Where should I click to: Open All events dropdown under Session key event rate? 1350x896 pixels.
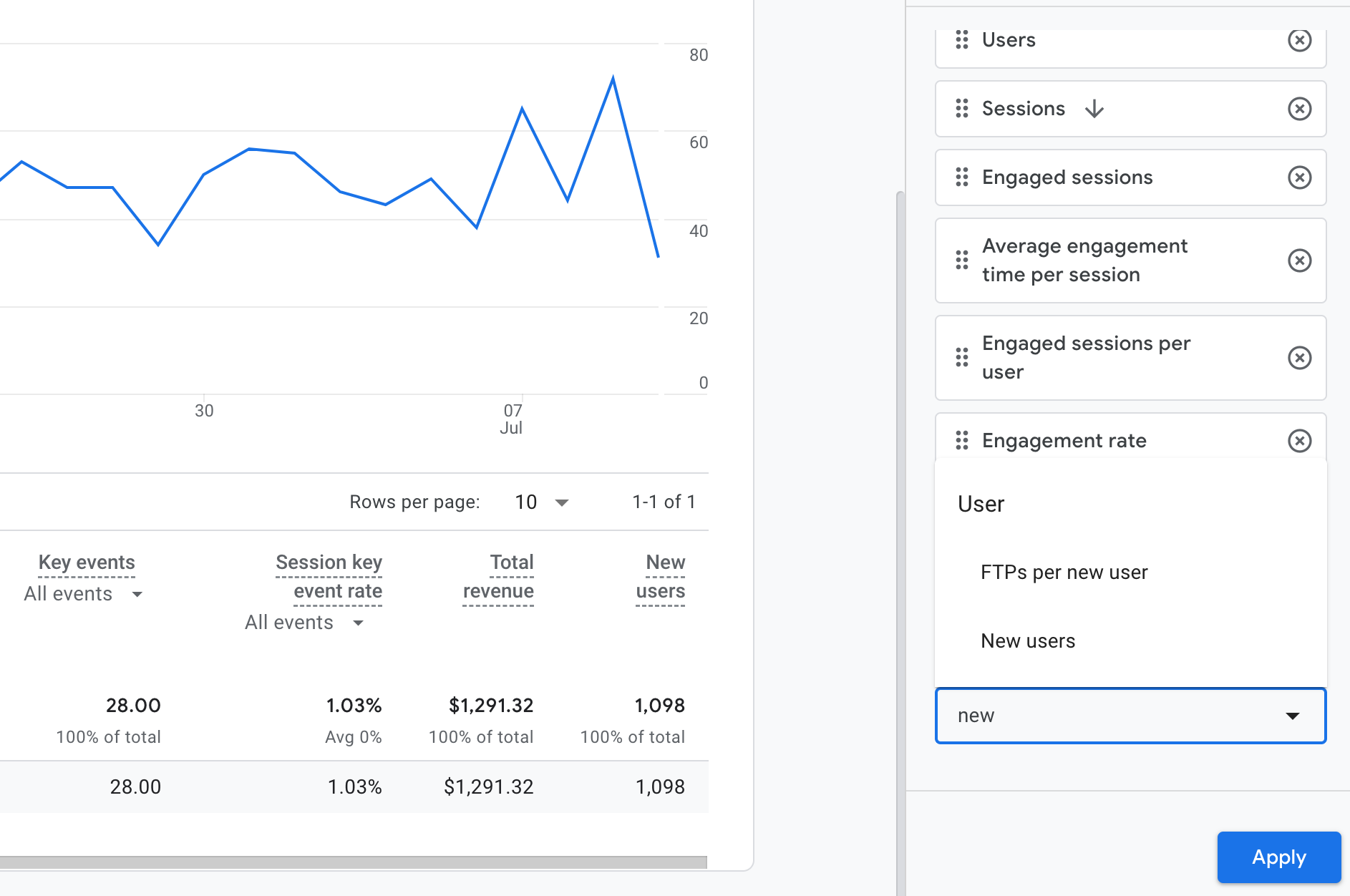coord(306,622)
